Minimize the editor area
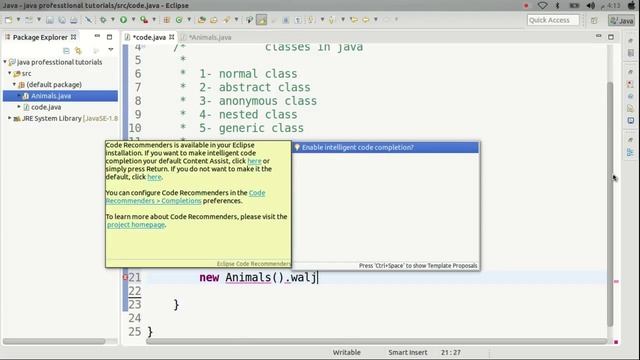This screenshot has width=640, height=360. pyautogui.click(x=598, y=36)
